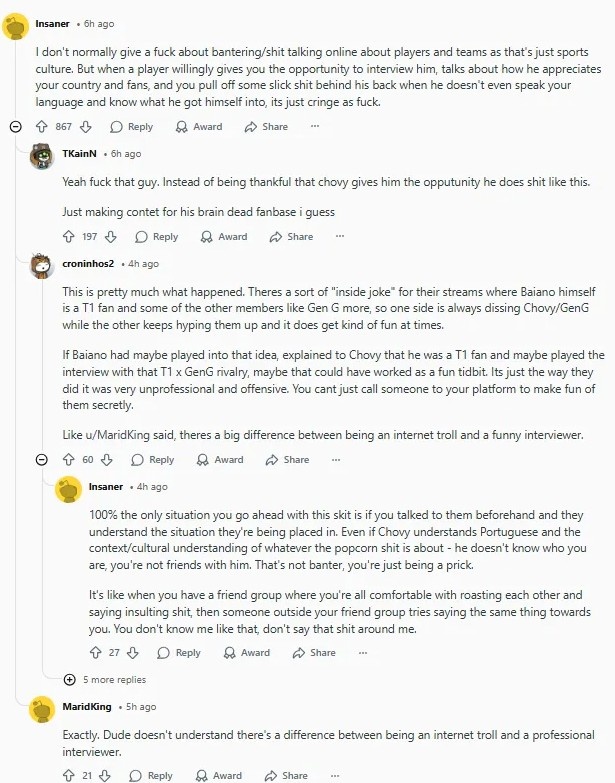Open croninhos2's user profile link
Viewport: 615px width, 783px height.
tap(88, 264)
